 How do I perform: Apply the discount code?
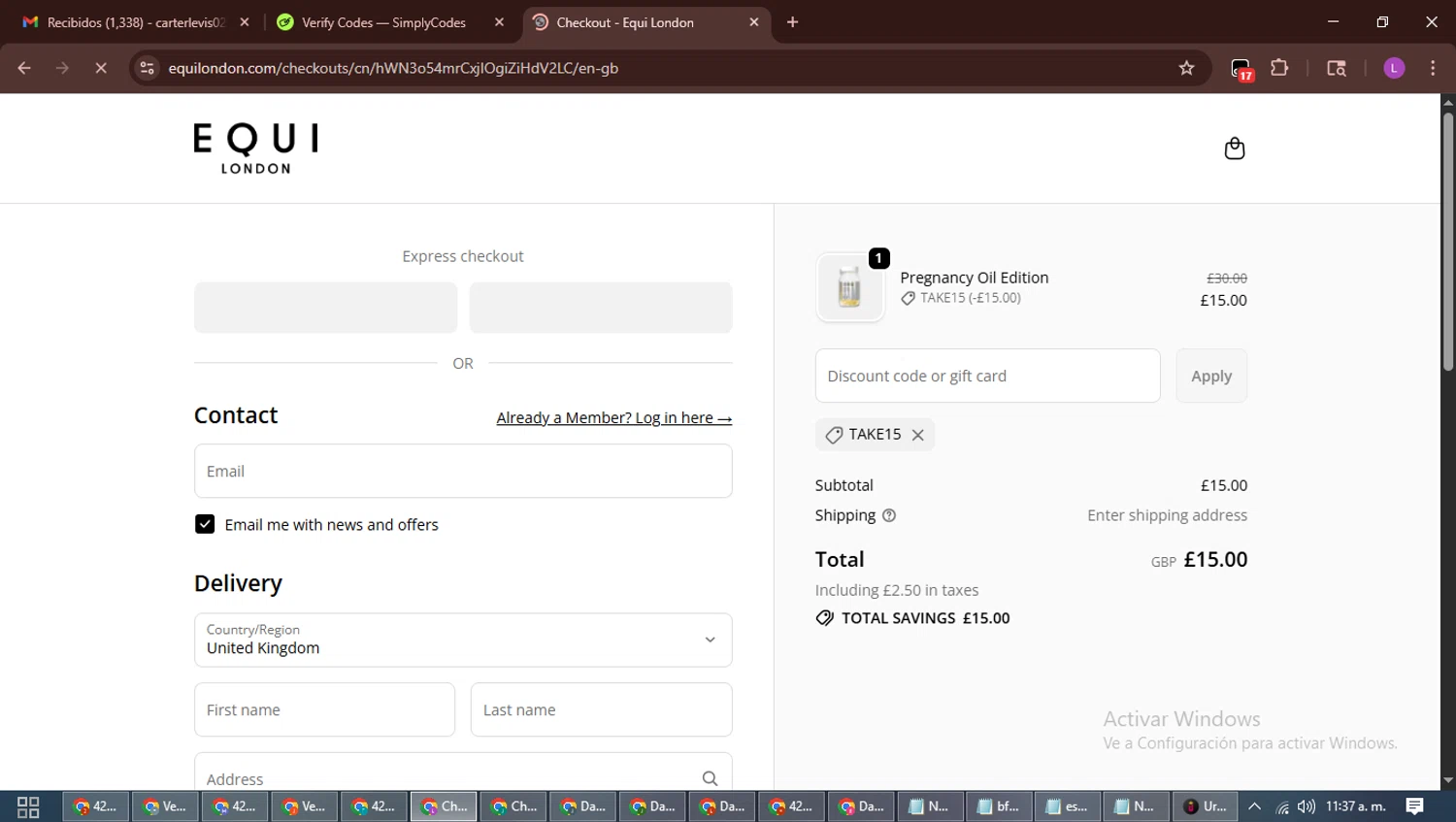point(1211,376)
